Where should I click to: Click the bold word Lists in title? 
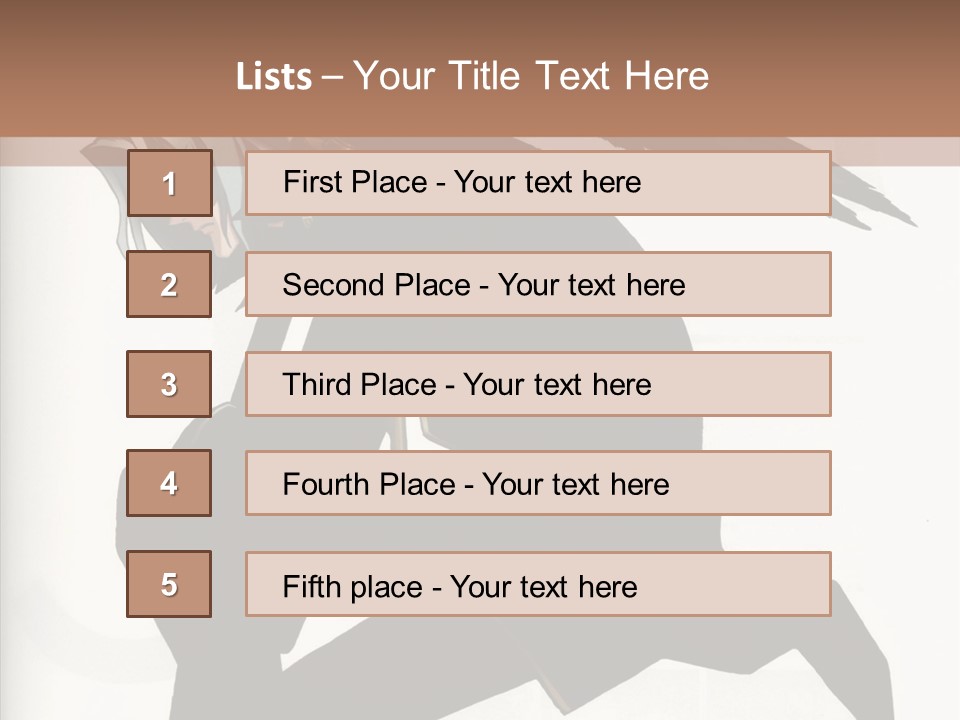coord(274,77)
